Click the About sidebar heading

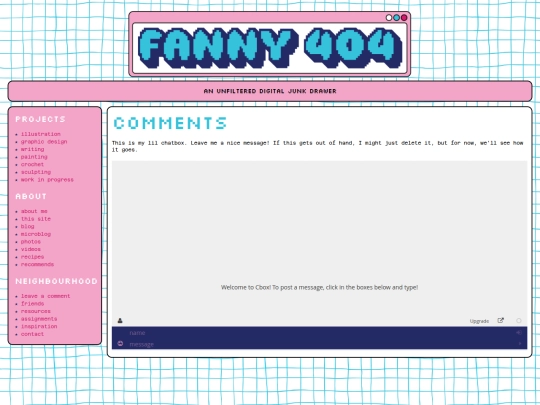coord(31,196)
